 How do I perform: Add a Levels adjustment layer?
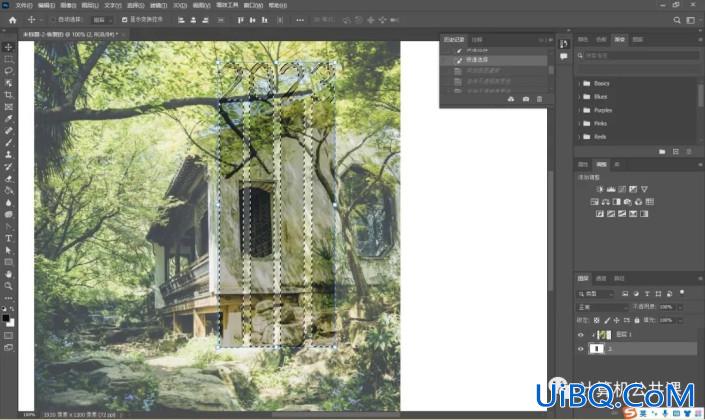click(611, 189)
